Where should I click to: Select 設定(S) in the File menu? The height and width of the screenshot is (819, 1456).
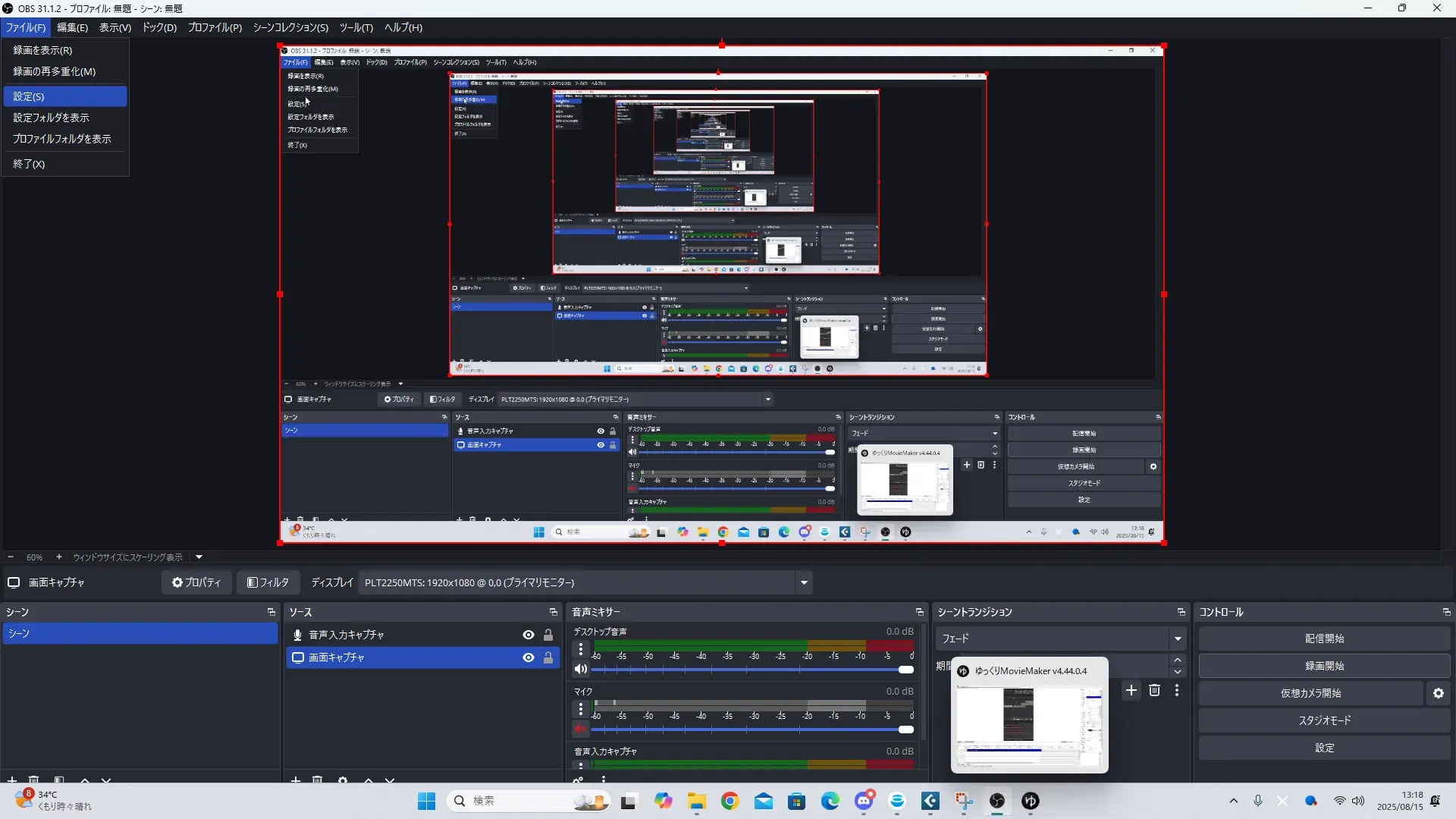64,96
